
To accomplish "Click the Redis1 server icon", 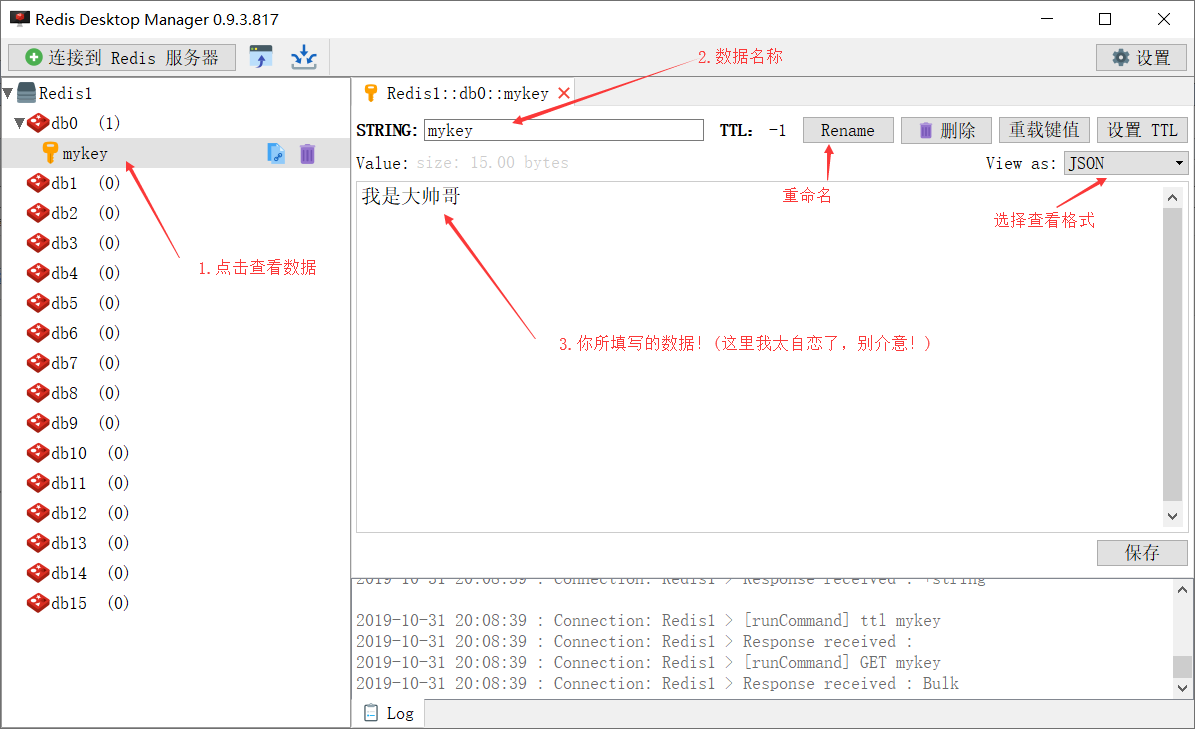I will pos(27,93).
